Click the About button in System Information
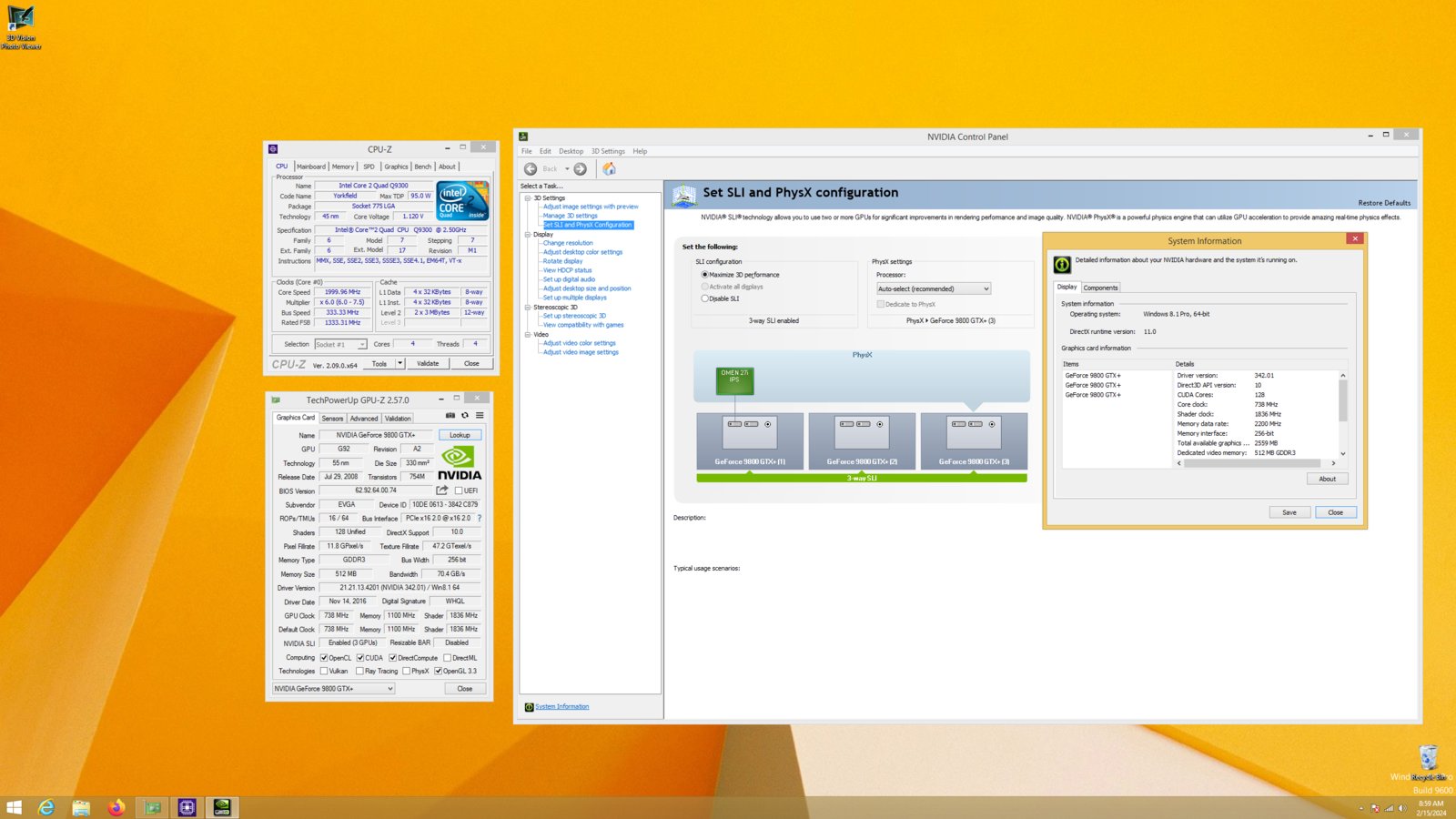1456x819 pixels. tap(1328, 479)
